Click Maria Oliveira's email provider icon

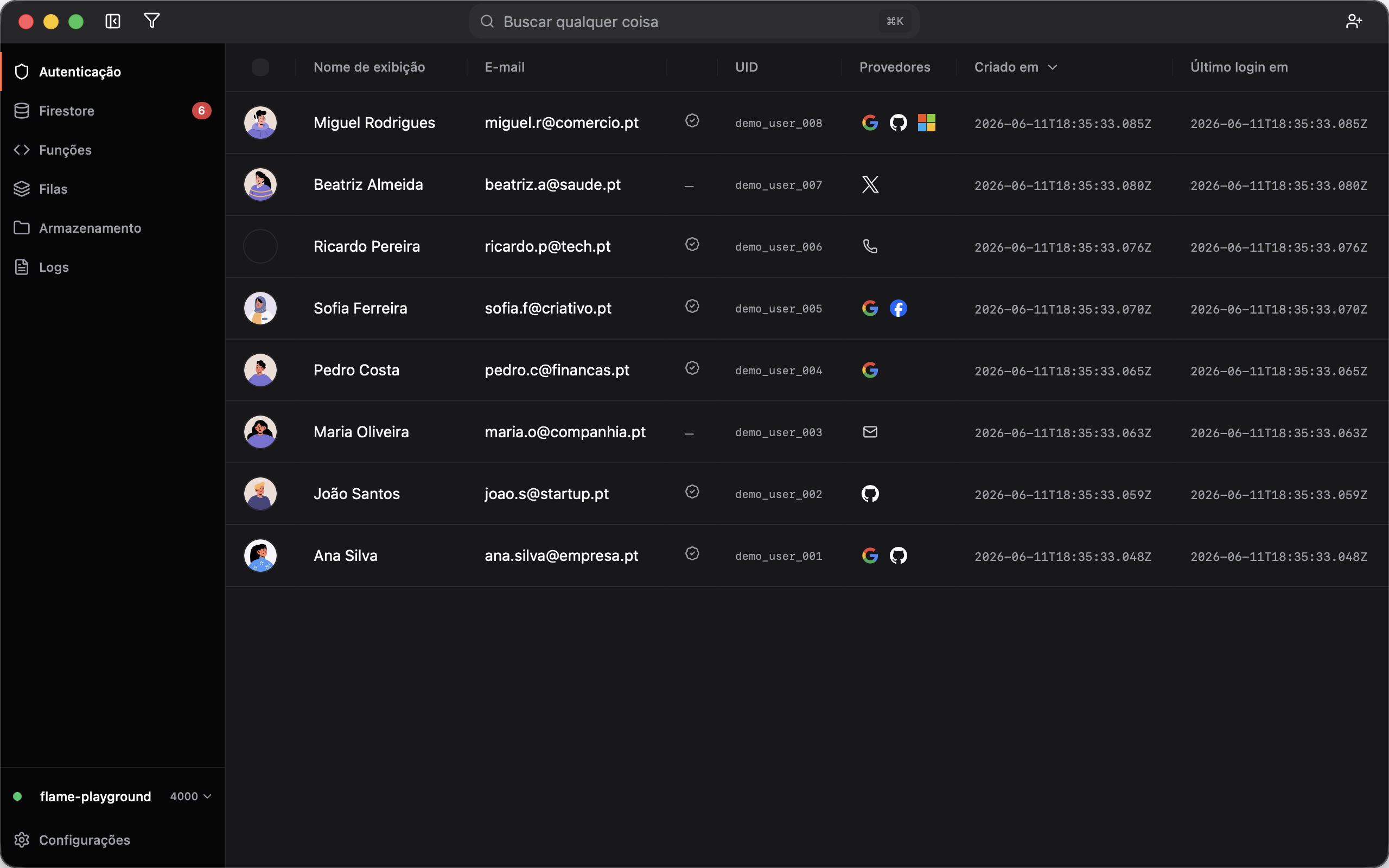tap(870, 432)
